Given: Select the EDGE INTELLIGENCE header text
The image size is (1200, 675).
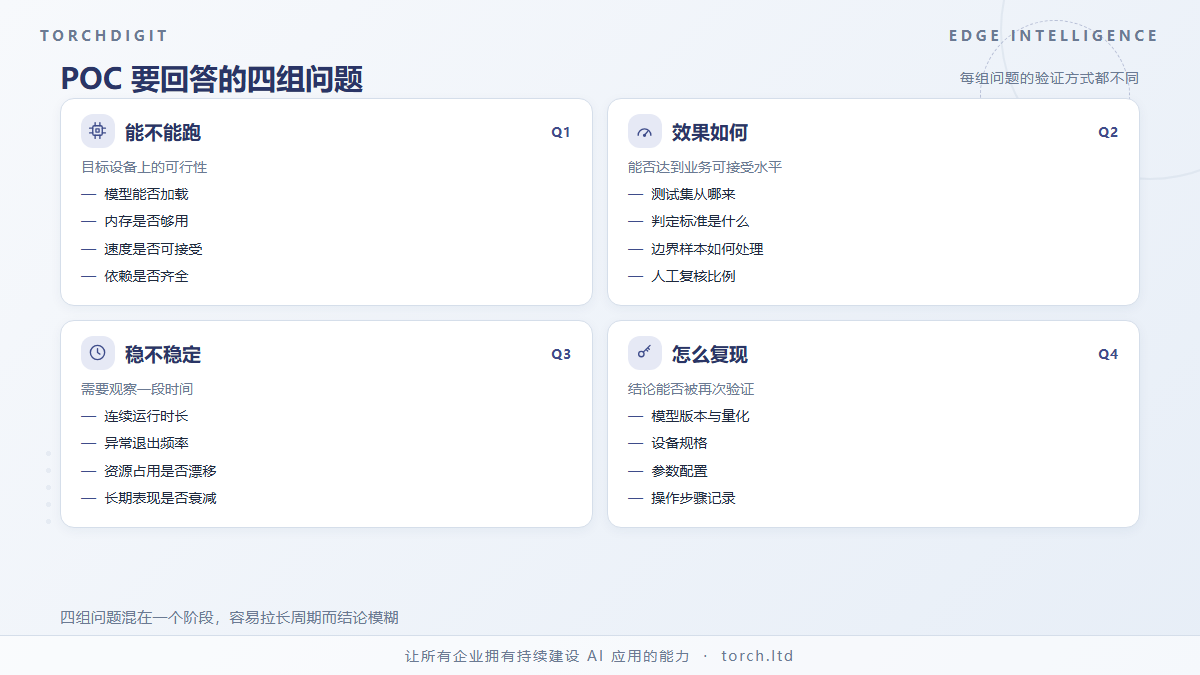Looking at the screenshot, I should click(x=1054, y=36).
